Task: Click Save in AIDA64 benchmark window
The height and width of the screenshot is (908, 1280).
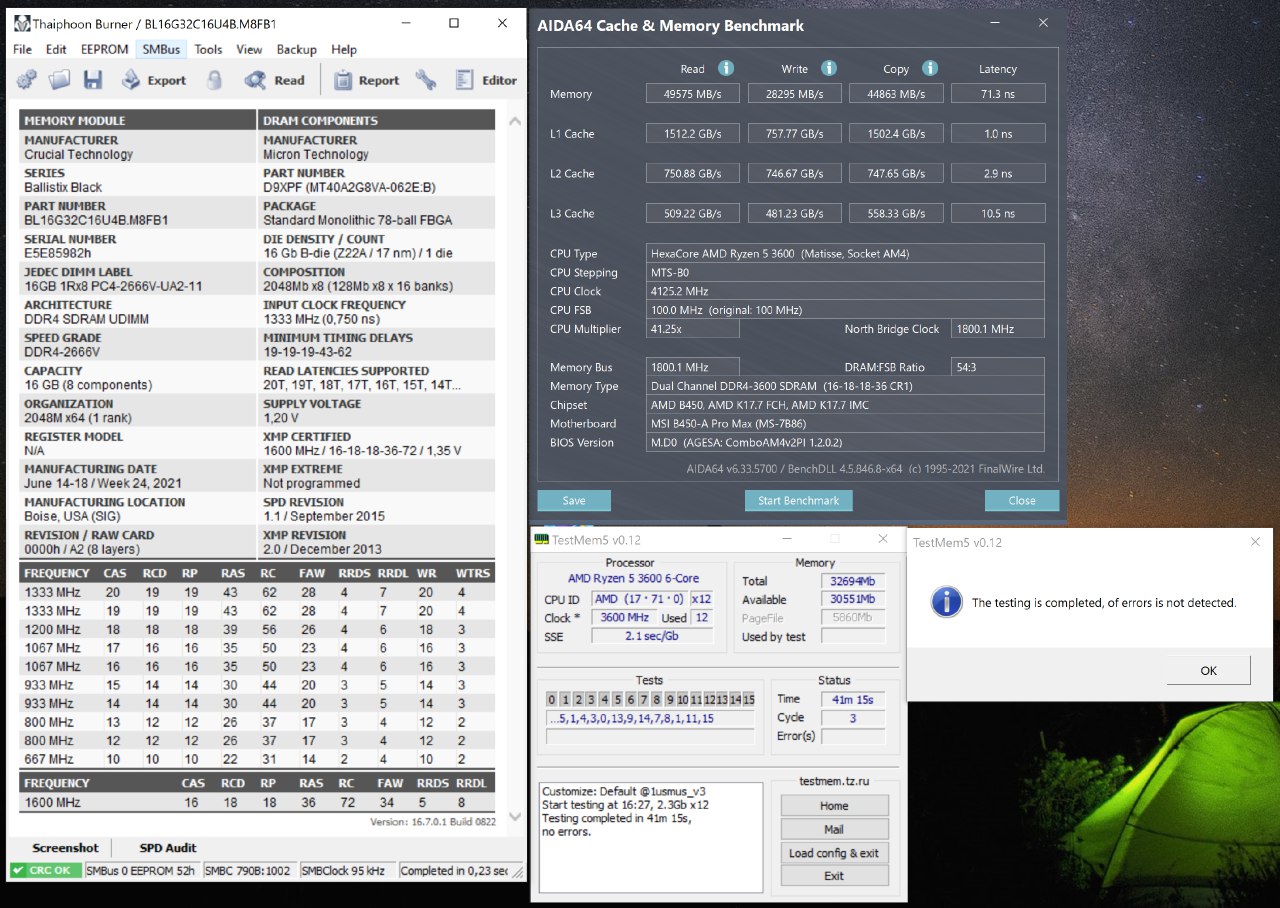Action: [x=574, y=500]
